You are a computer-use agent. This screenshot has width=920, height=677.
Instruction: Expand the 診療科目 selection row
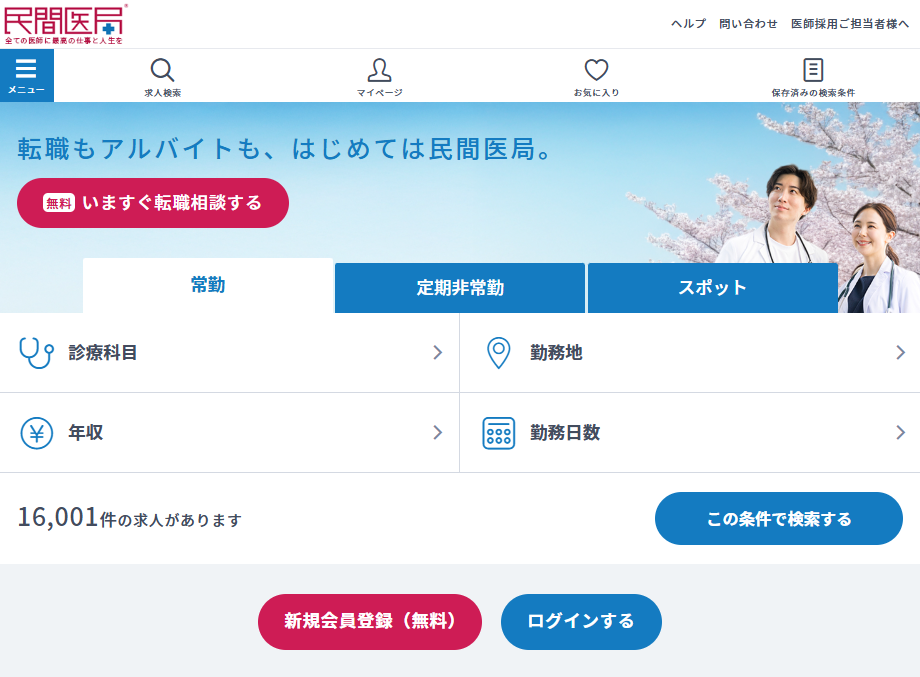[229, 352]
